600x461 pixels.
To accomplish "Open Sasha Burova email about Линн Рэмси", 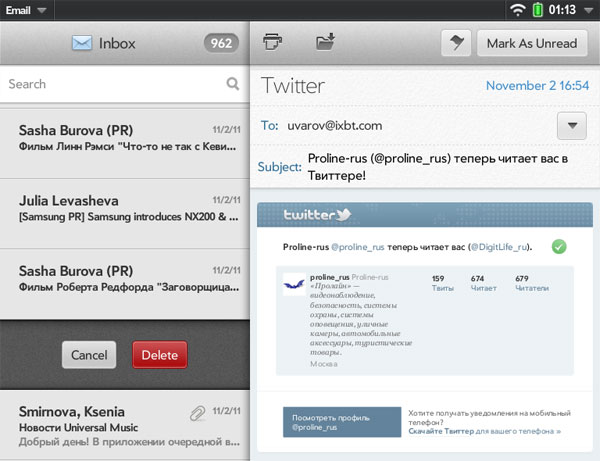I will (125, 144).
